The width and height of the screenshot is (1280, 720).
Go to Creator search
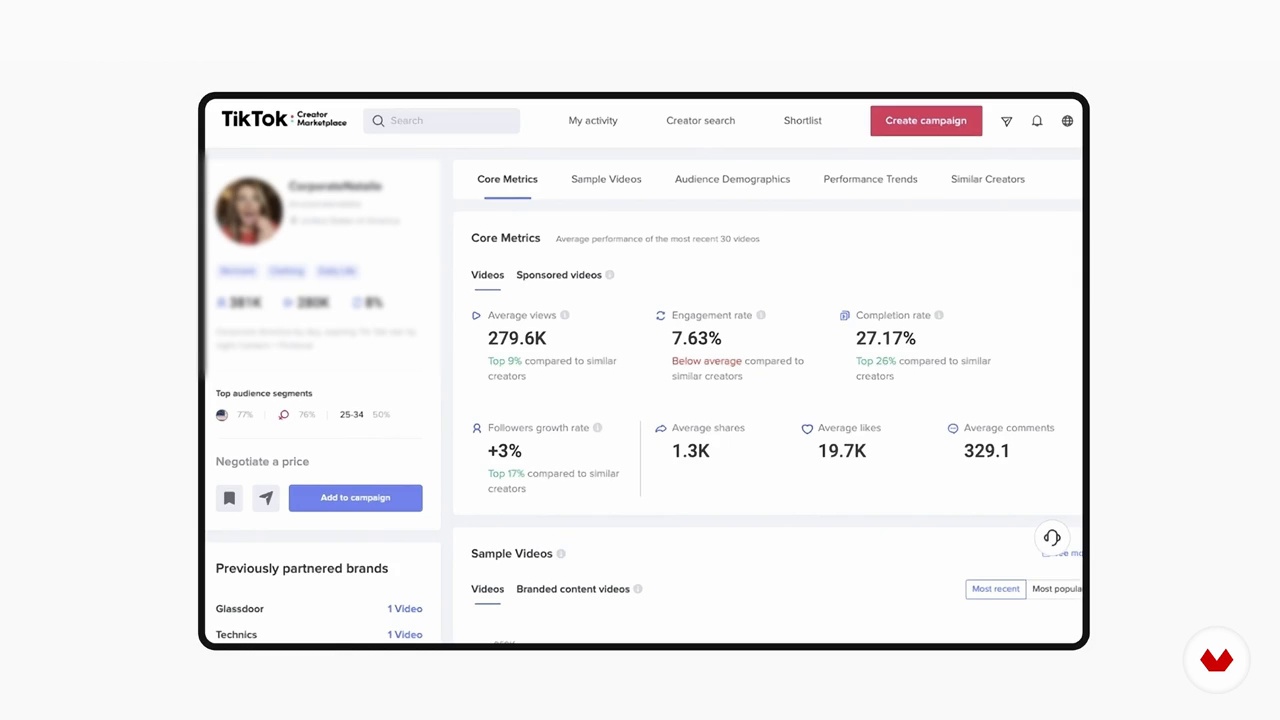point(701,121)
